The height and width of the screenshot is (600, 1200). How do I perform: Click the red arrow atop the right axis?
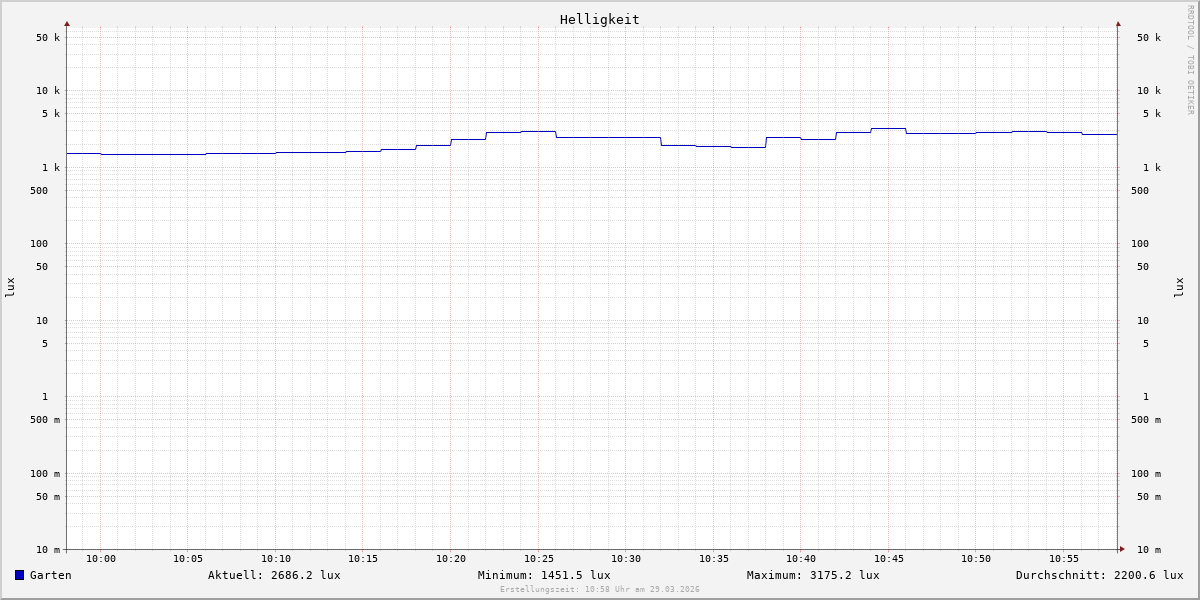(1118, 23)
